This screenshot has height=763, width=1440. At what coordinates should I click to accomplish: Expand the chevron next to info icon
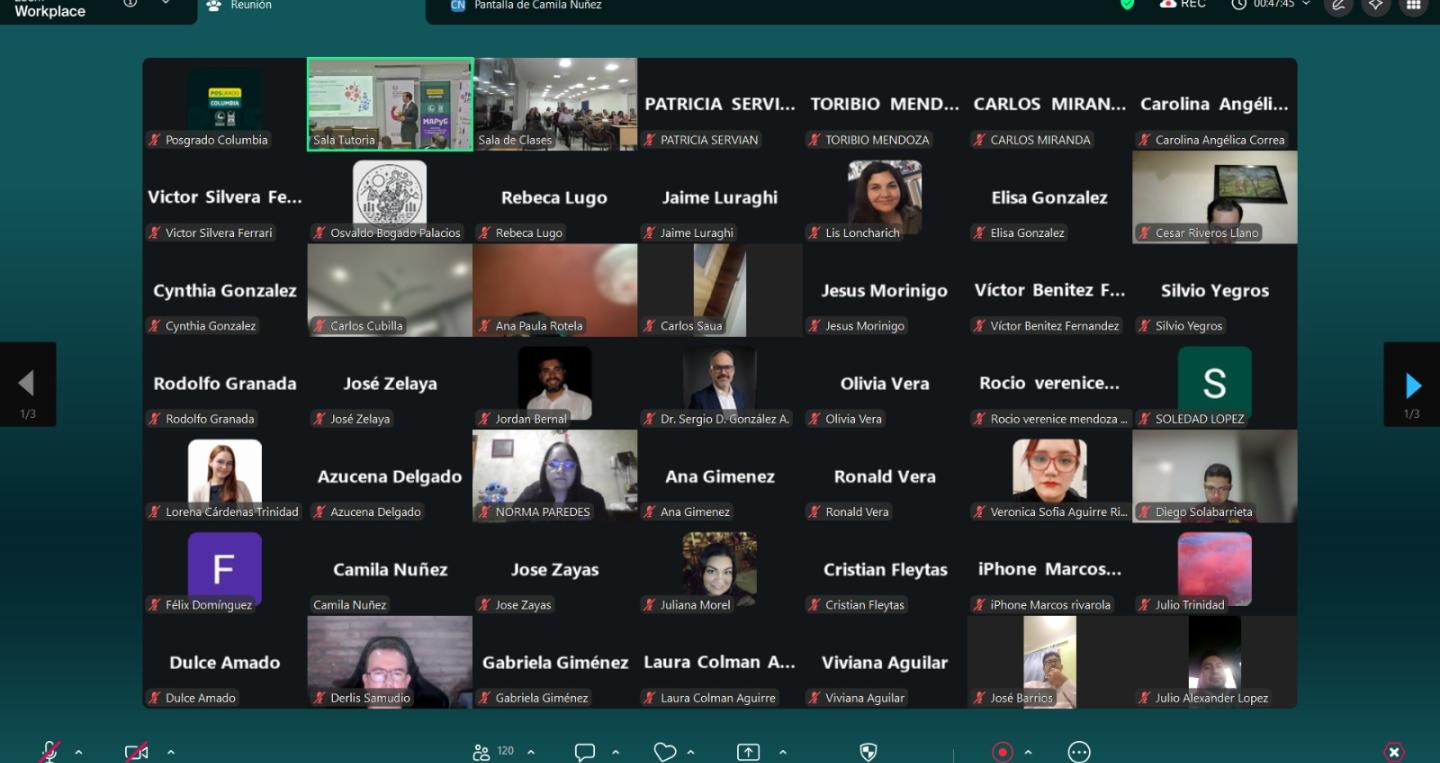tap(166, 3)
